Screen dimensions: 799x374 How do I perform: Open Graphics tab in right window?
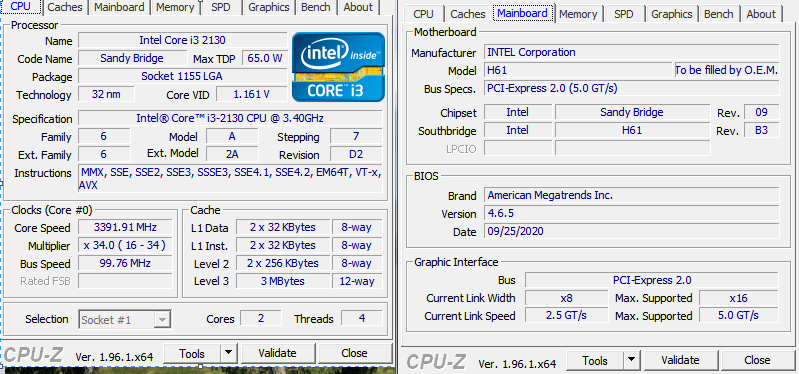coord(671,14)
